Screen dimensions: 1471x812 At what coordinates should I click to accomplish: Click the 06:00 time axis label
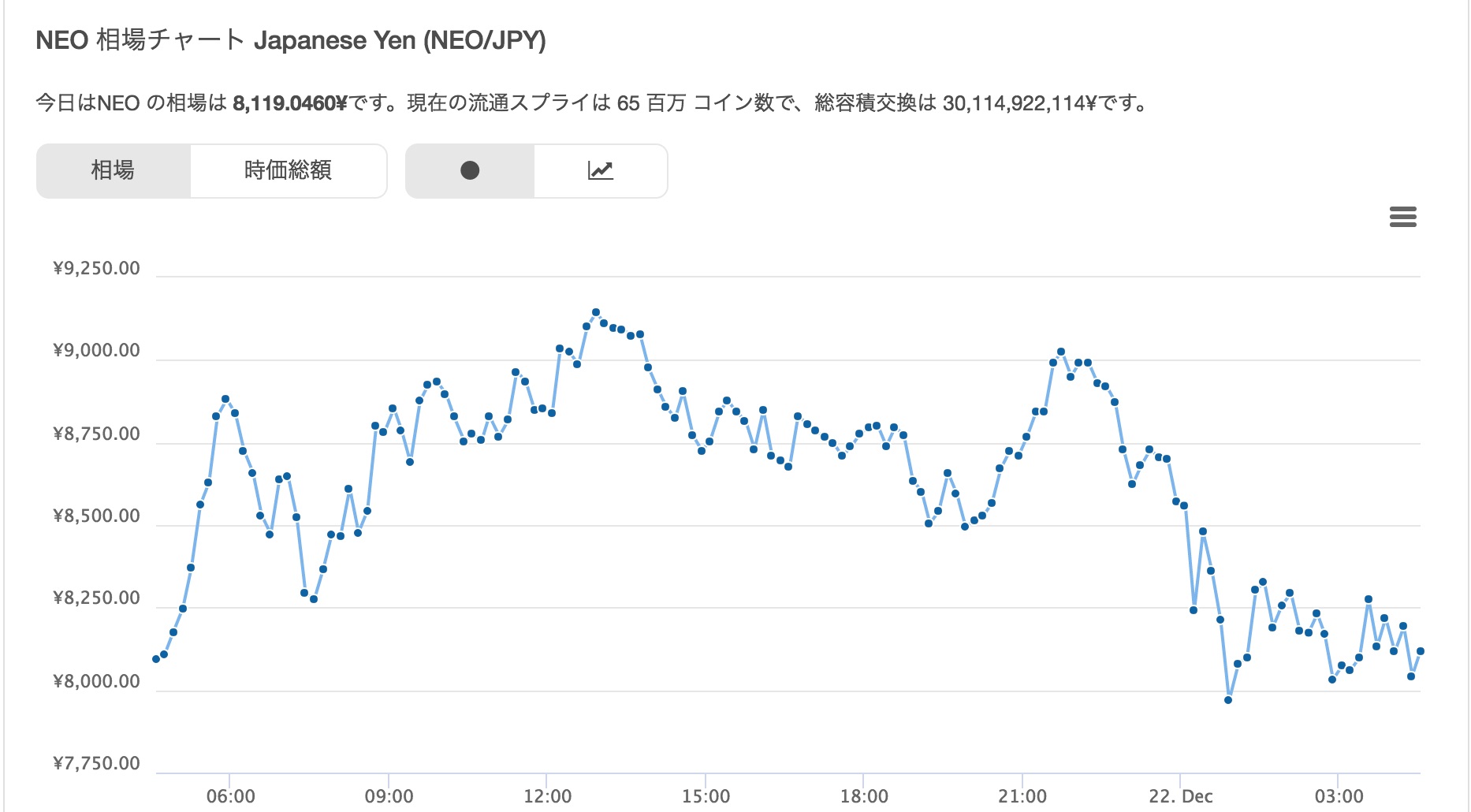(x=230, y=796)
